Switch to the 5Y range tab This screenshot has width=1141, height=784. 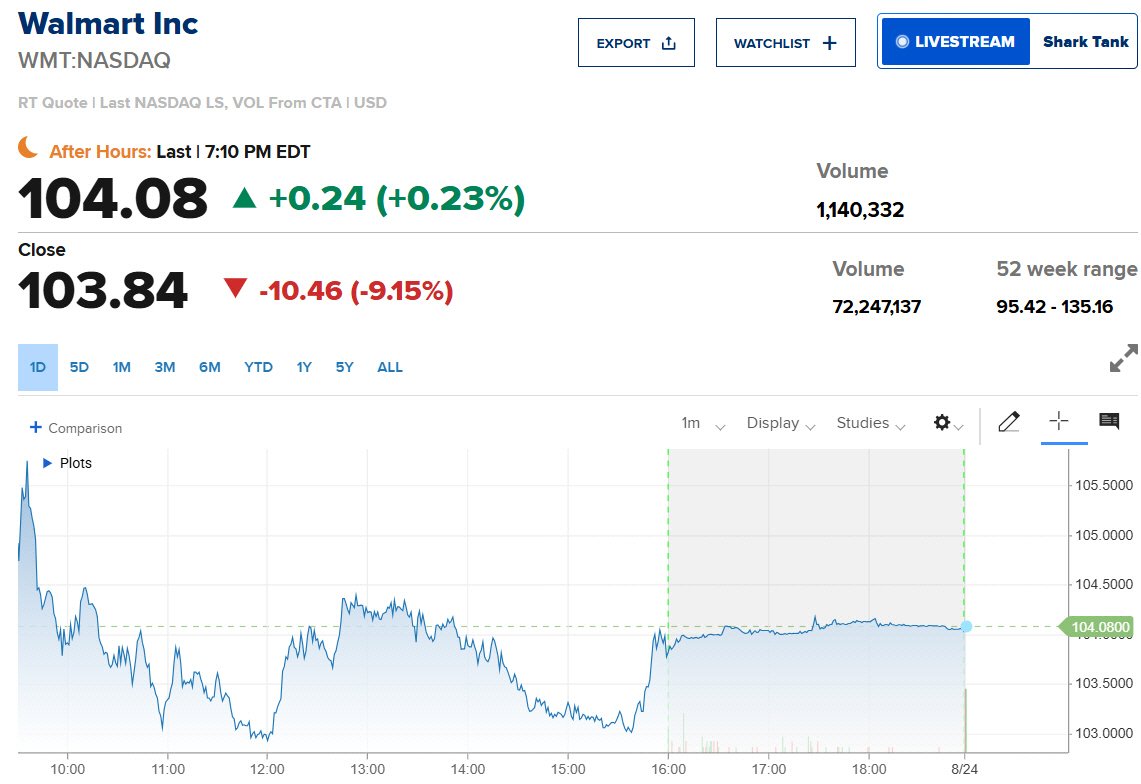(344, 368)
